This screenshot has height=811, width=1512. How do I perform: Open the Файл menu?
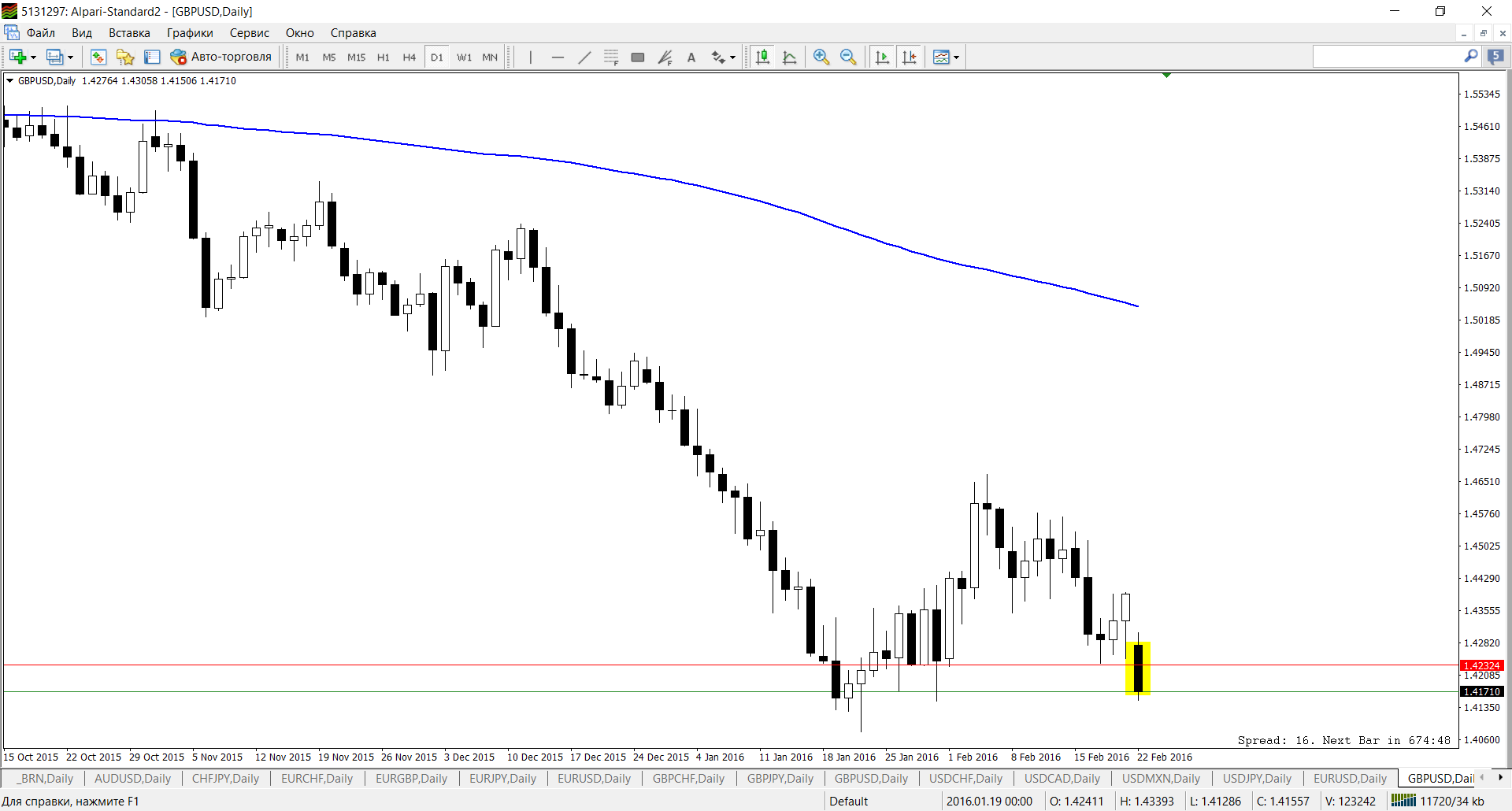(x=41, y=33)
